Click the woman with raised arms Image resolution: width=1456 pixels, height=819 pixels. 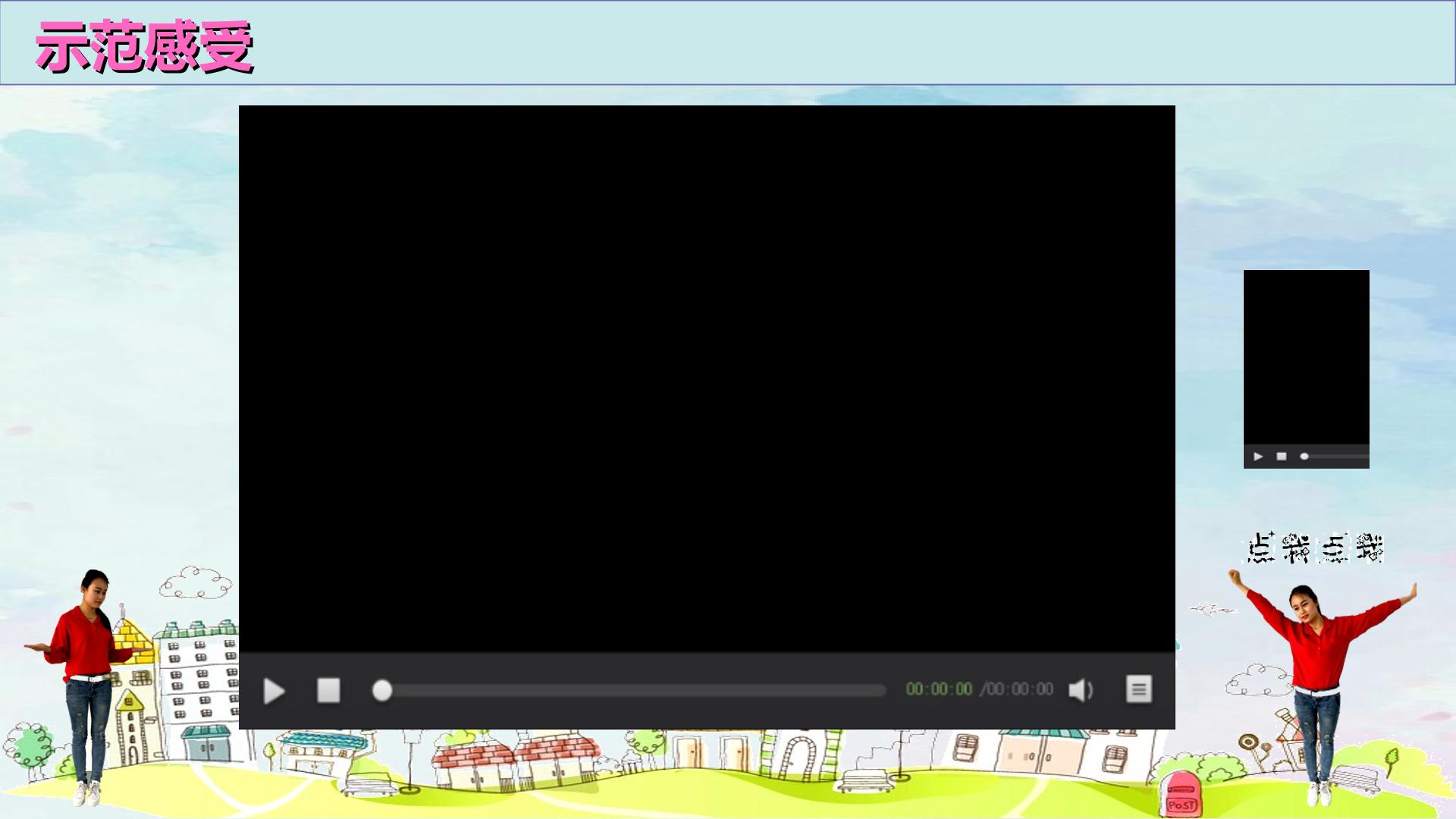pyautogui.click(x=1320, y=686)
